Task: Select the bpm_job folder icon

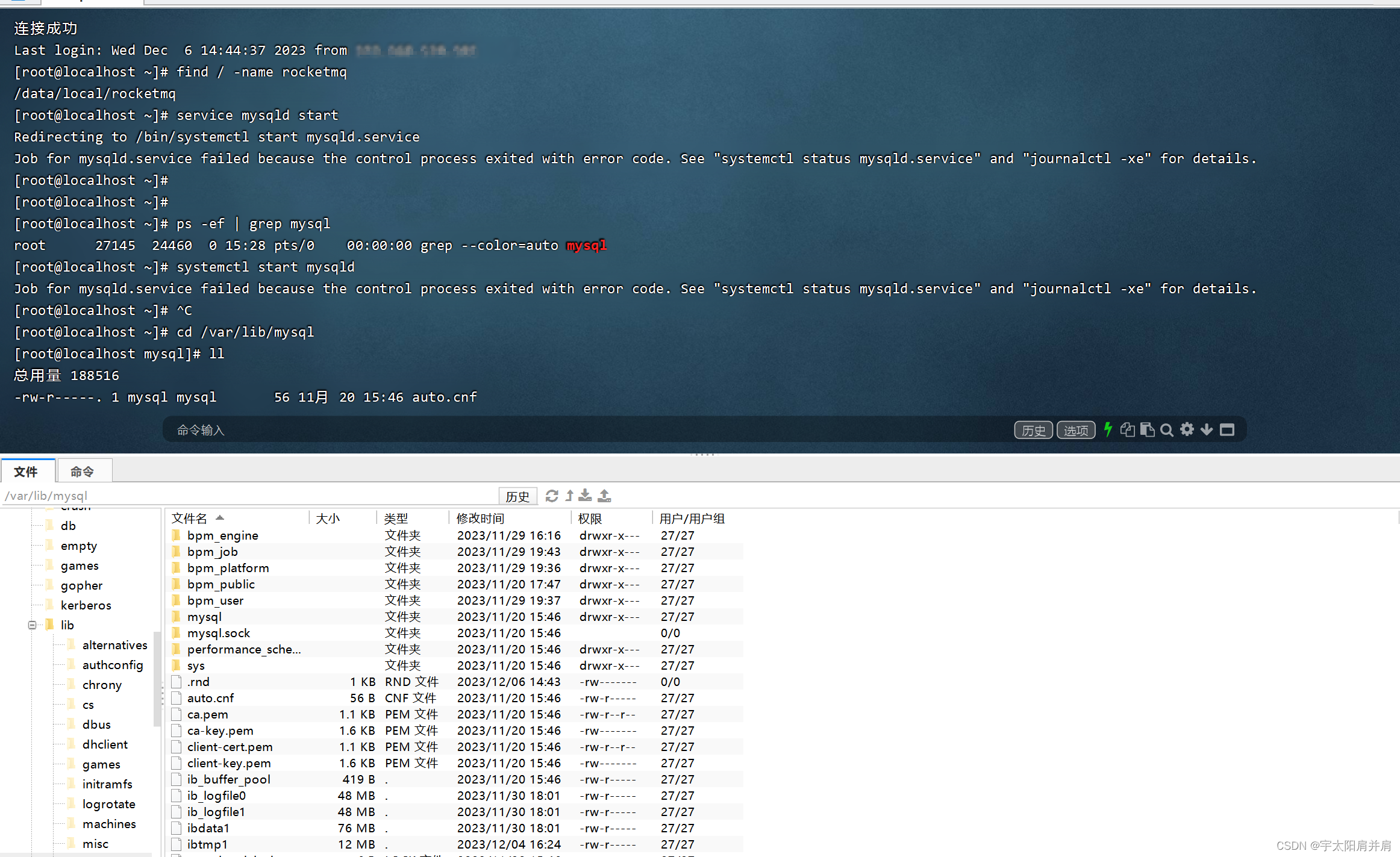Action: tap(177, 552)
